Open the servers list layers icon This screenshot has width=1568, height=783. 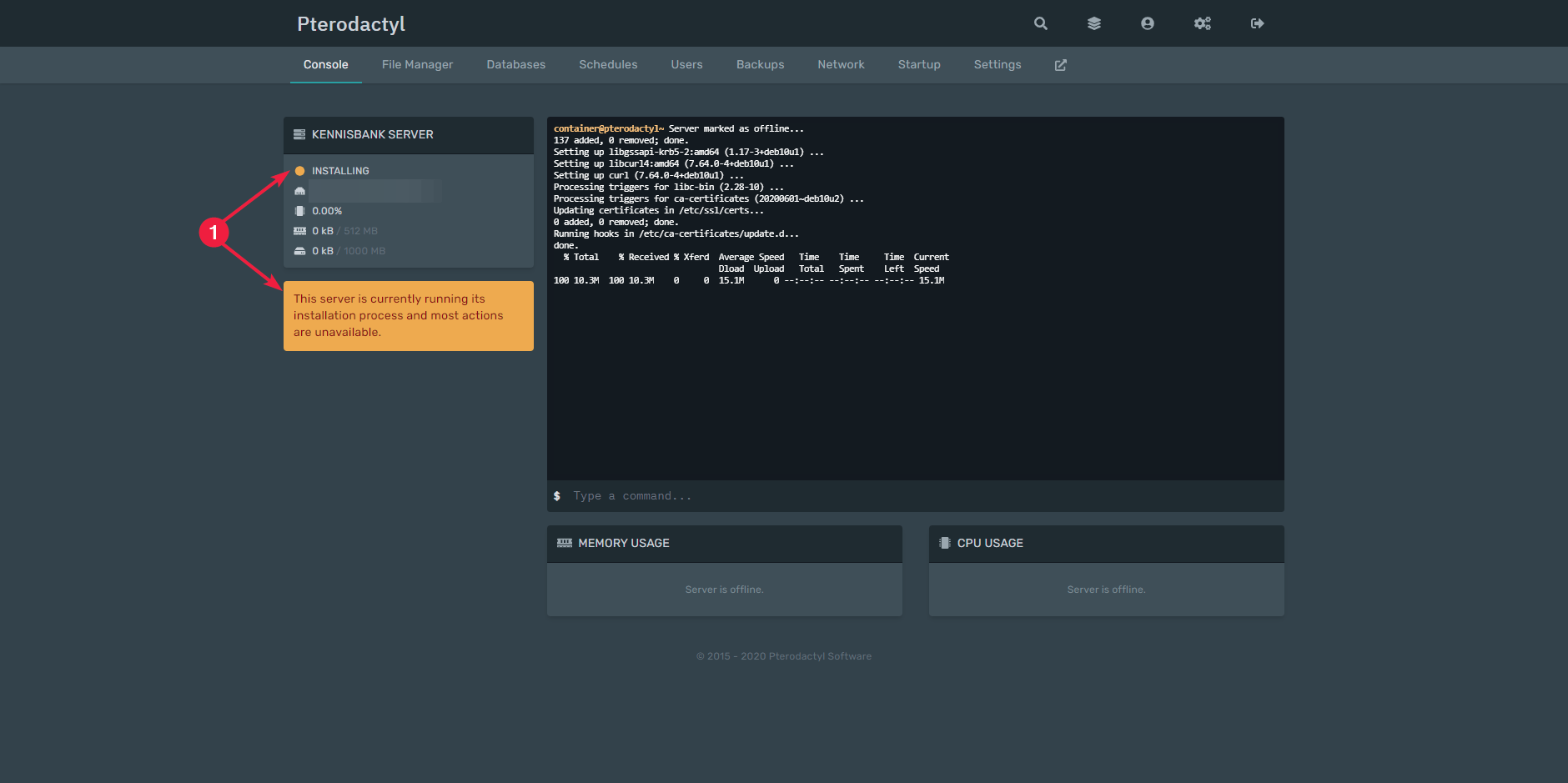point(1094,23)
